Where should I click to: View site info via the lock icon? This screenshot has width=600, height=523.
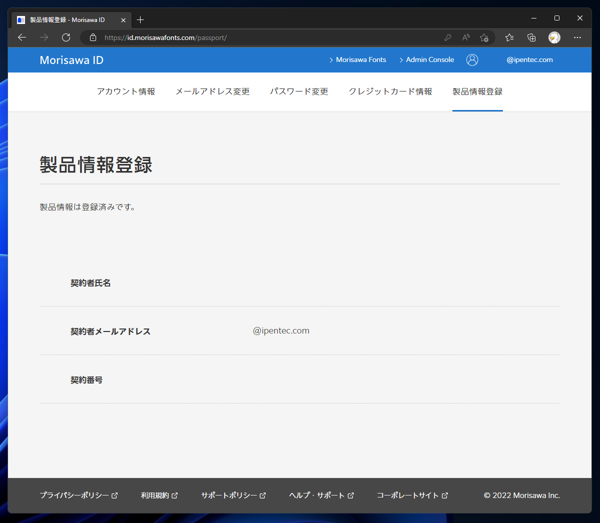(x=93, y=37)
